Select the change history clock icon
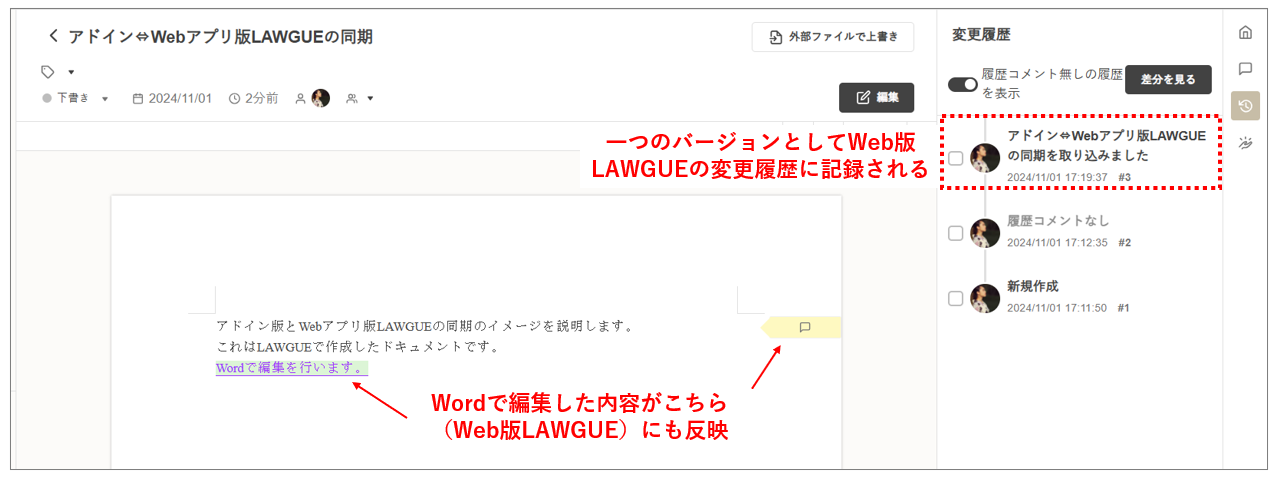Image resolution: width=1276 pixels, height=484 pixels. click(1245, 106)
